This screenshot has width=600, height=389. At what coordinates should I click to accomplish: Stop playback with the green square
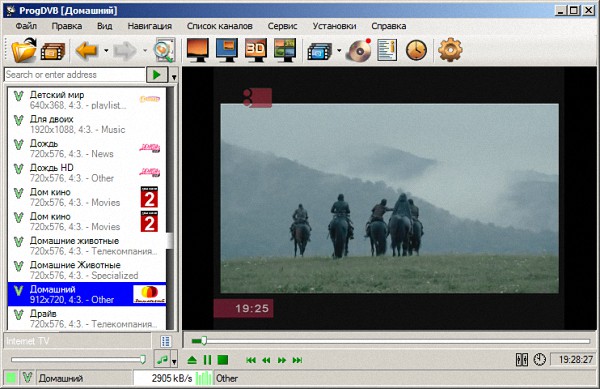click(x=223, y=360)
